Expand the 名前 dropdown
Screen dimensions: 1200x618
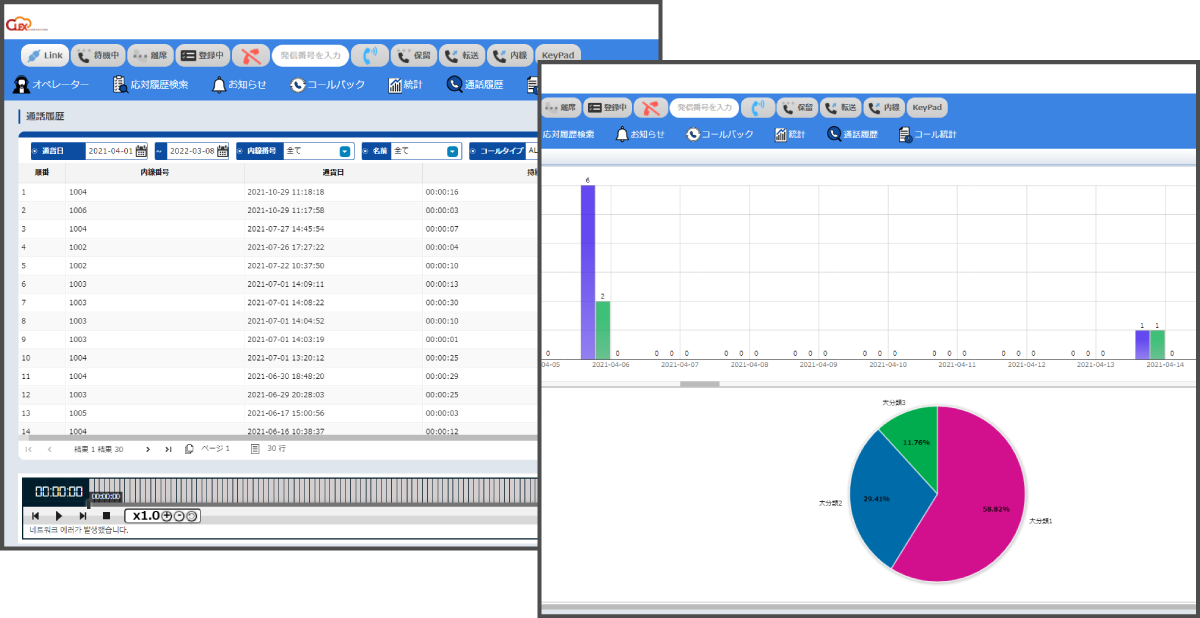tap(451, 152)
